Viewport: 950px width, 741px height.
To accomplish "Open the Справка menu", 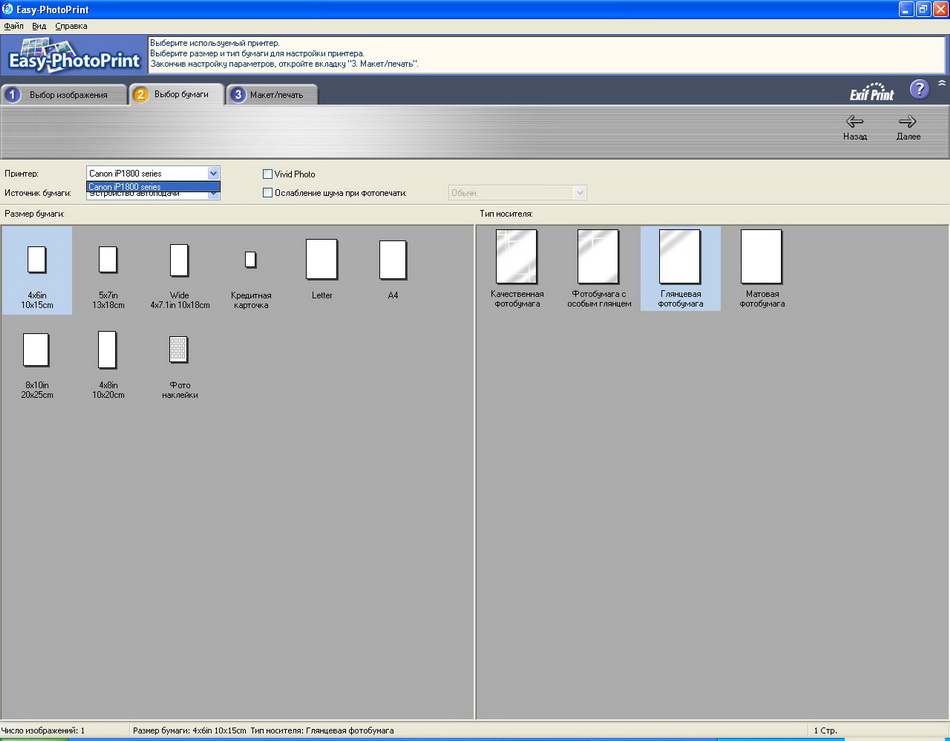I will click(x=71, y=26).
